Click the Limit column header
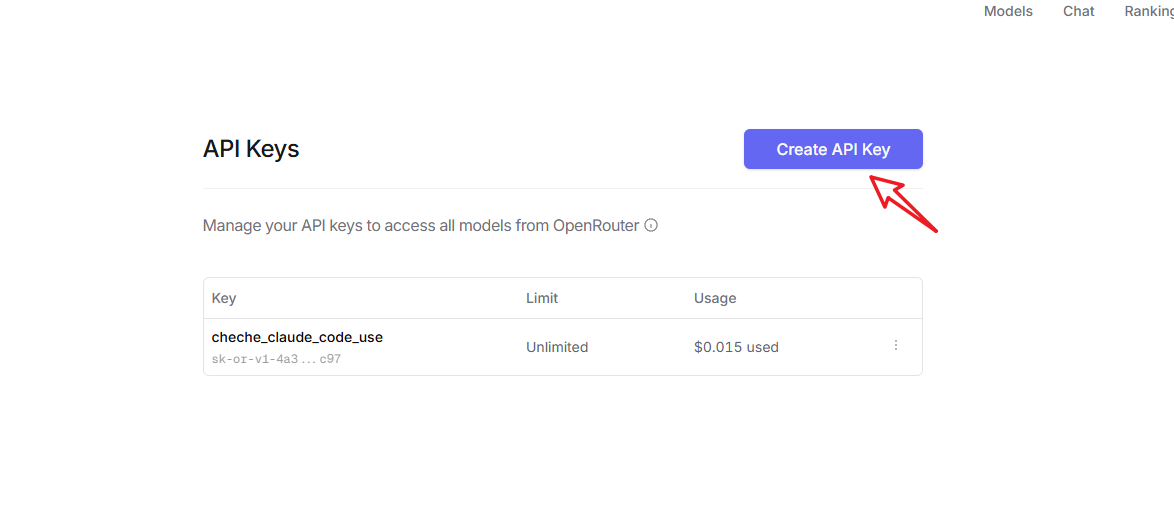 point(542,298)
